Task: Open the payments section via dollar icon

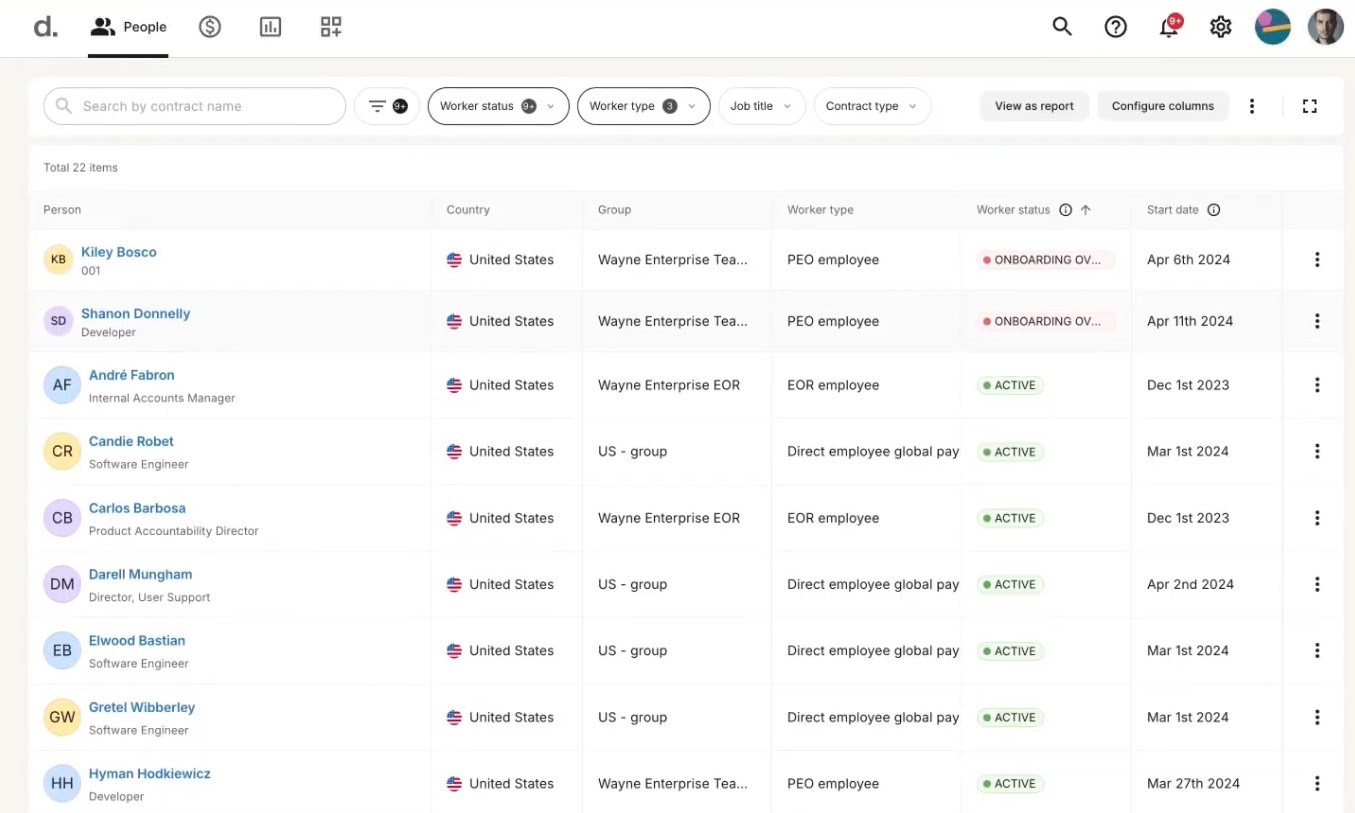Action: point(210,27)
